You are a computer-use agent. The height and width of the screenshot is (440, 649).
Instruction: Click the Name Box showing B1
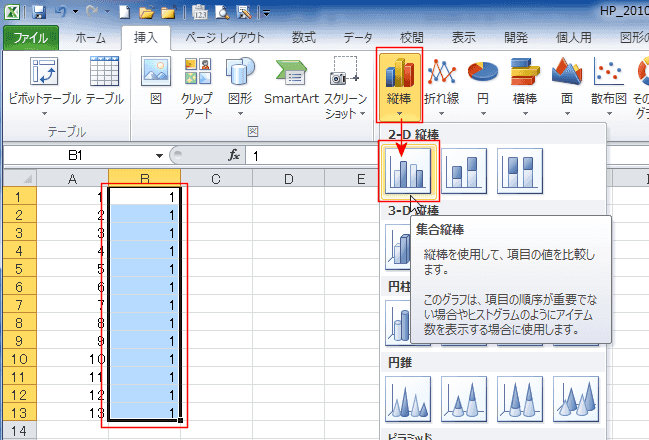79,155
